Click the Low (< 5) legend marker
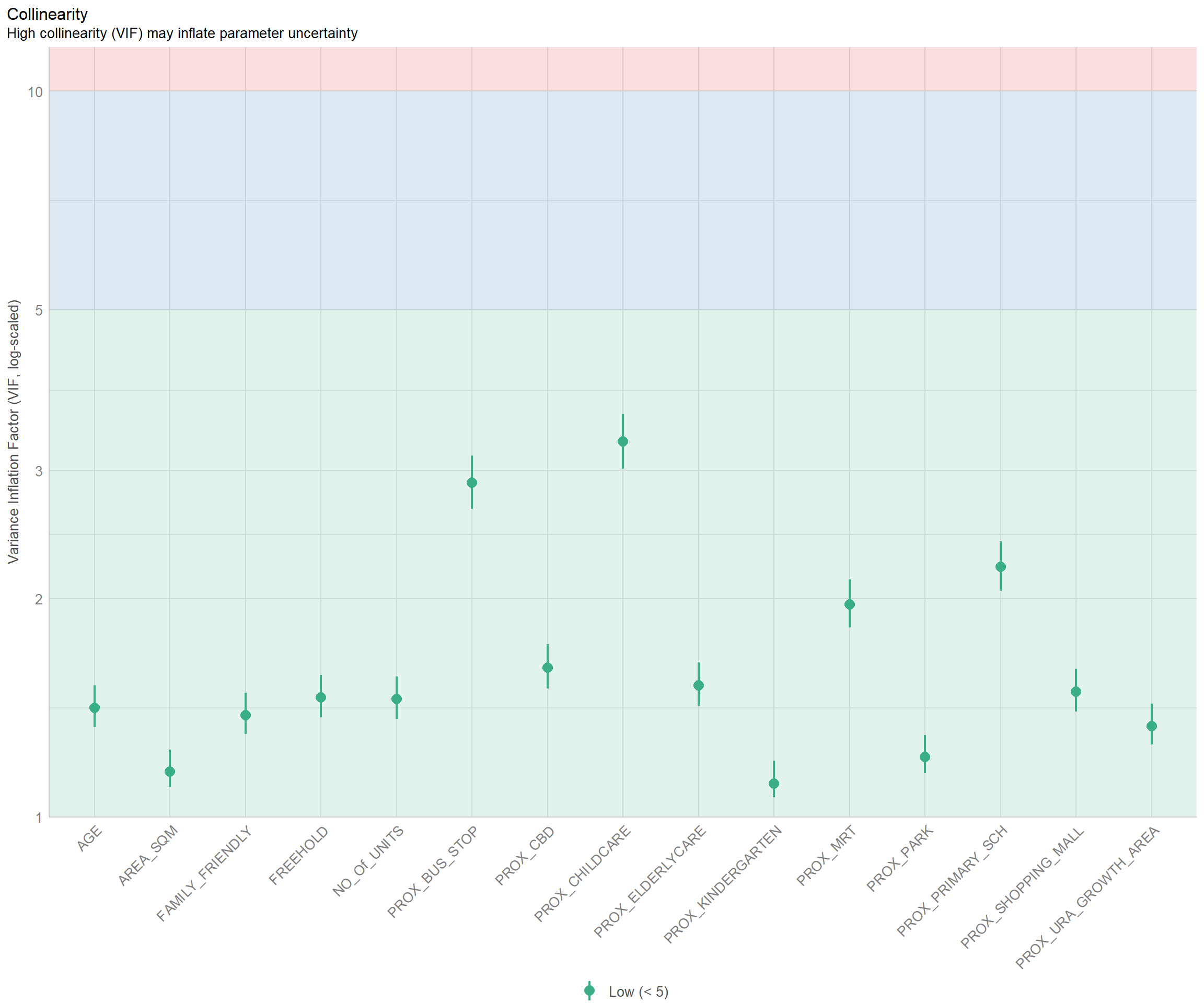This screenshot has height=1003, width=1204. point(589,991)
